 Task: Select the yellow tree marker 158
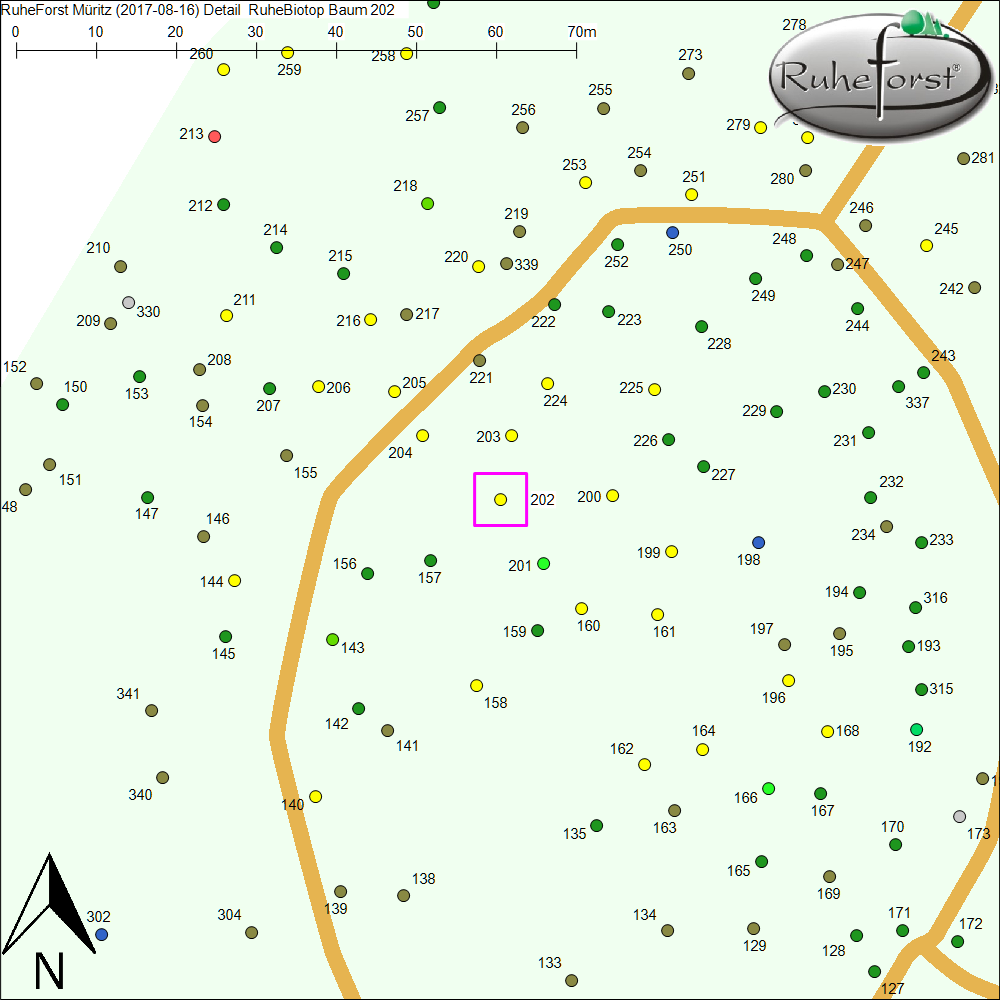point(476,685)
